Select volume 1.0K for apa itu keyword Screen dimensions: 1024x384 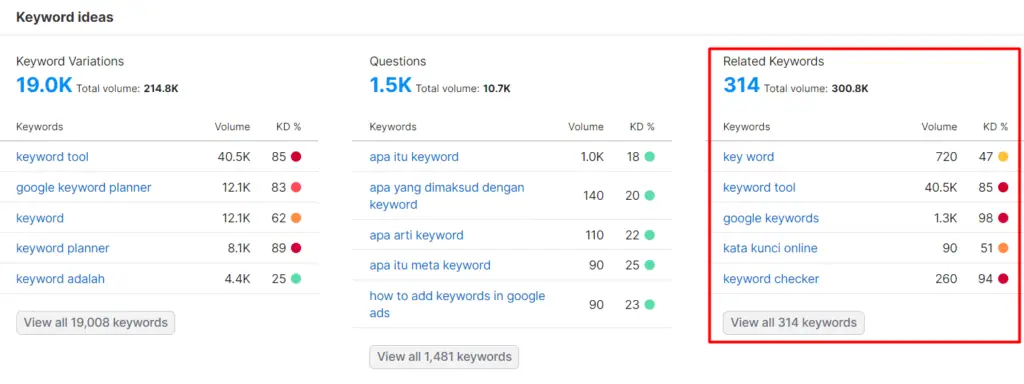(x=592, y=157)
